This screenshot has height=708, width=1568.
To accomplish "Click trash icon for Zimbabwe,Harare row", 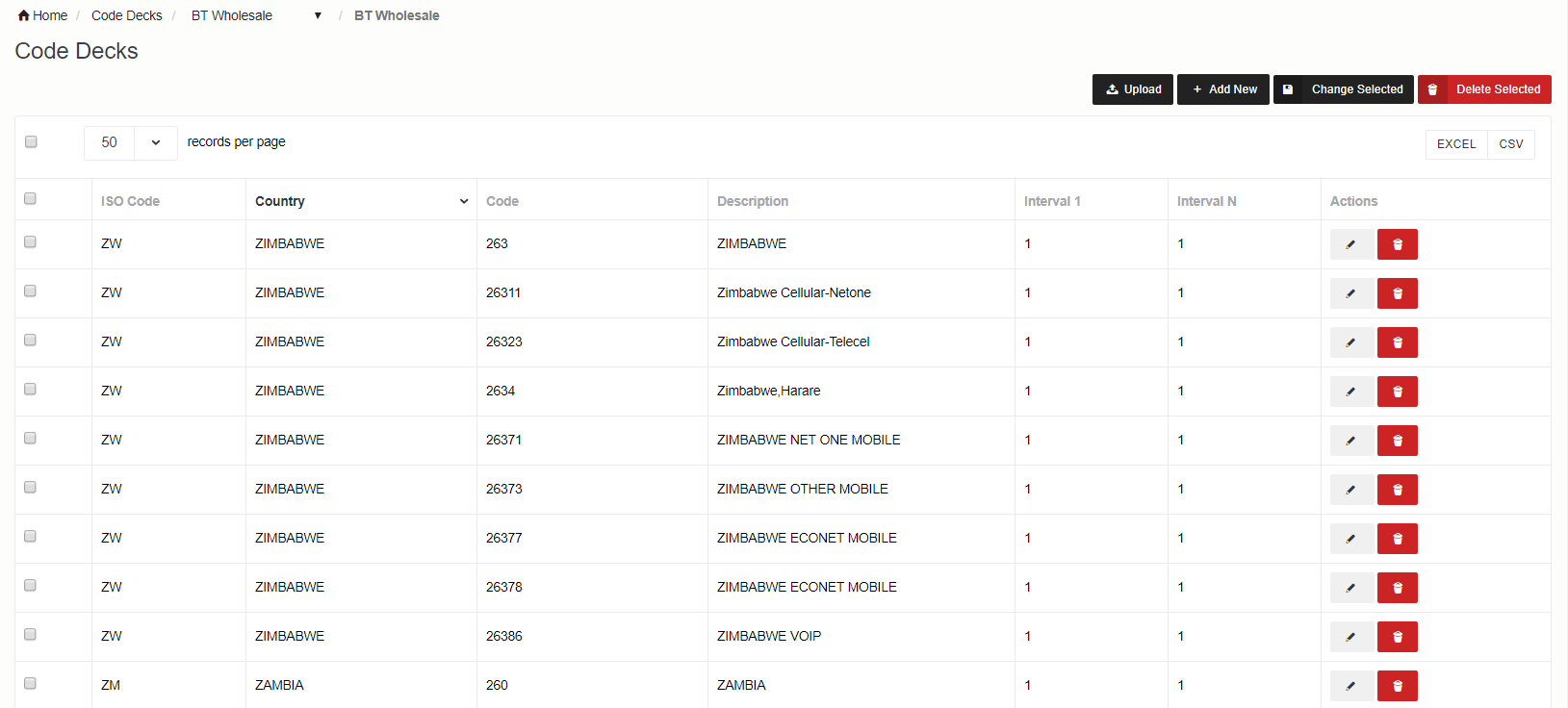I will 1397,392.
